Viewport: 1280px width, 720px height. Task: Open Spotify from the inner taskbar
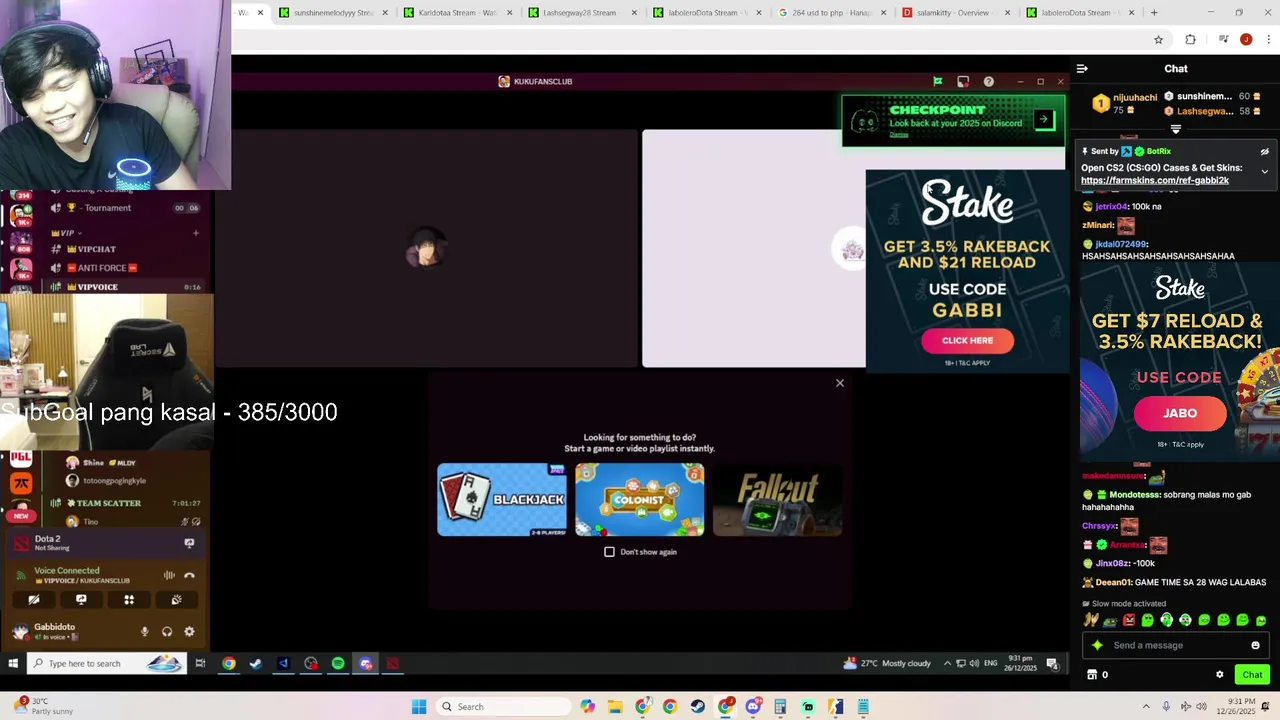[x=338, y=664]
